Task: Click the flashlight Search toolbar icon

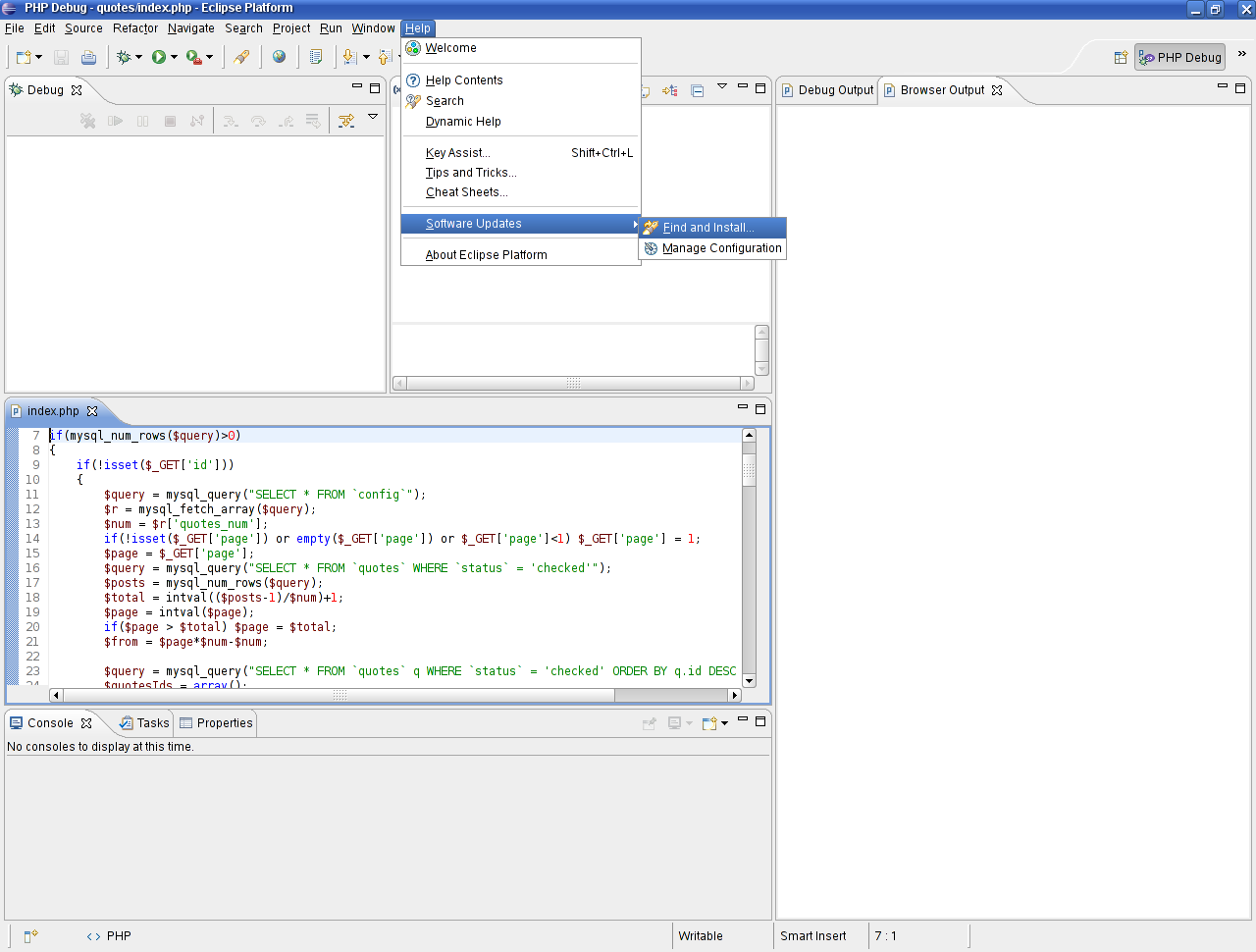Action: click(241, 57)
